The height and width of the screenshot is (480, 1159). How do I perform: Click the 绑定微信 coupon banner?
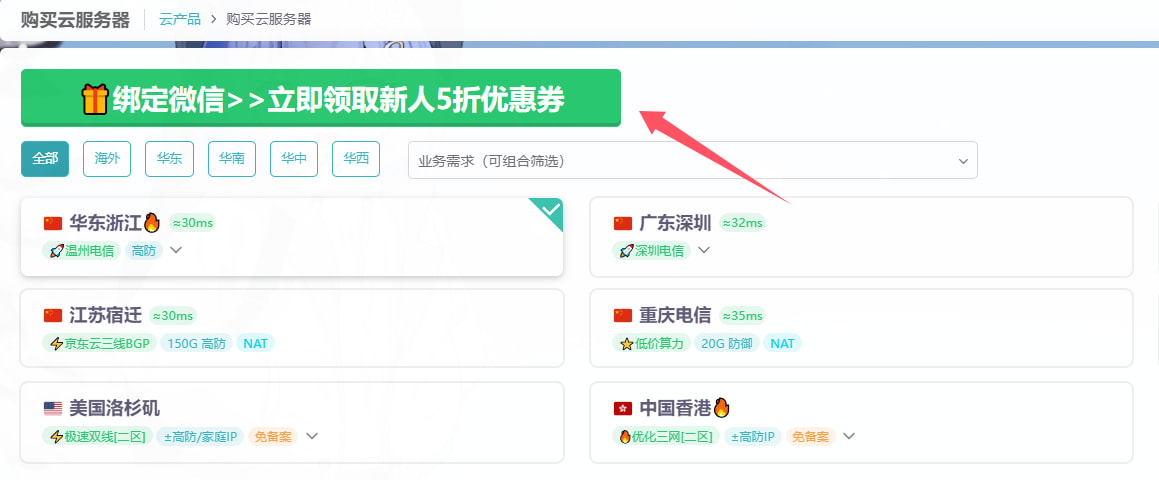point(321,98)
